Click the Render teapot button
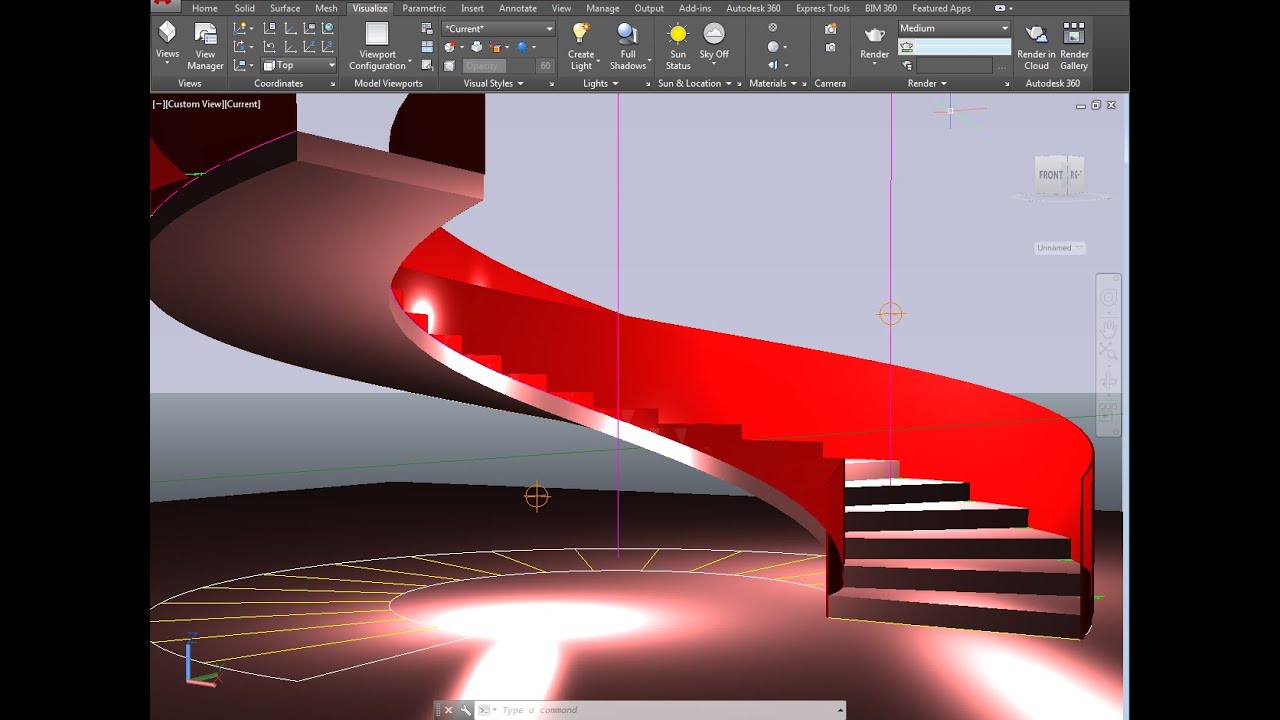The width and height of the screenshot is (1280, 720). coord(874,44)
